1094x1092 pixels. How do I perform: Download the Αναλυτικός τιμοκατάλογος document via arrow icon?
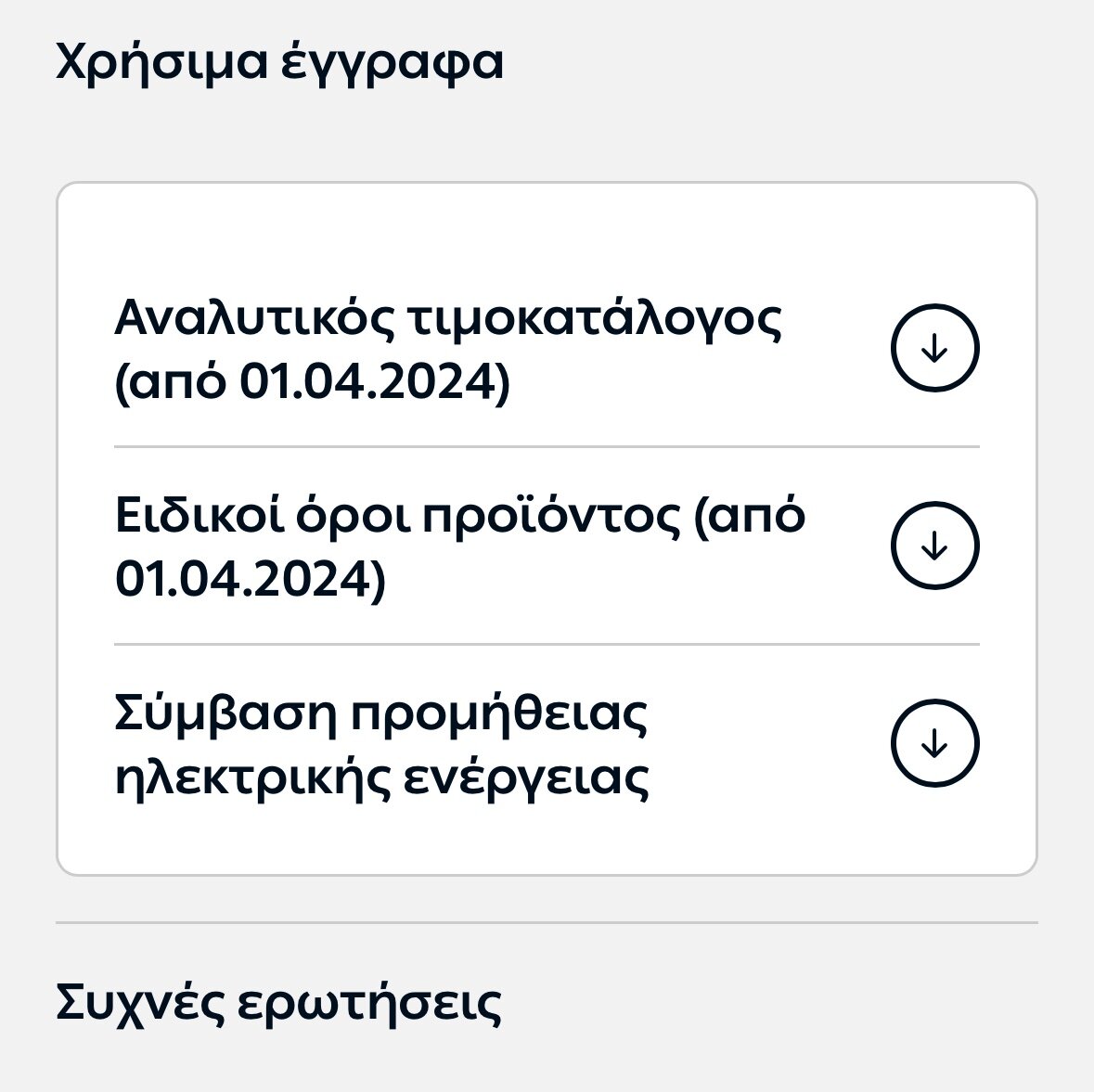[x=935, y=348]
